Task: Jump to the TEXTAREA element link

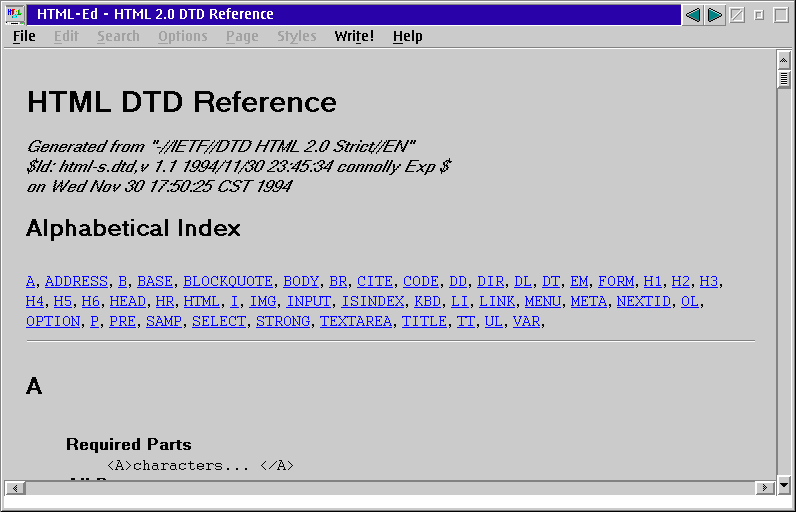Action: pos(356,322)
